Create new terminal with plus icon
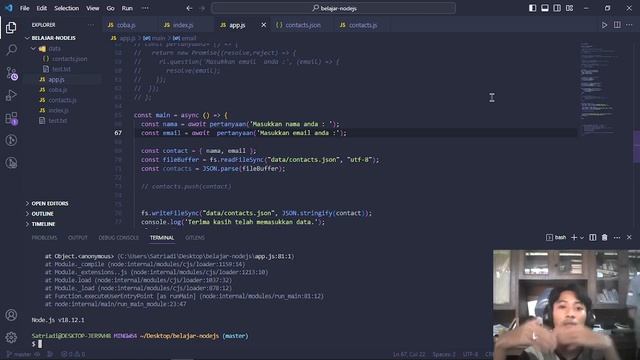 tap(574, 238)
